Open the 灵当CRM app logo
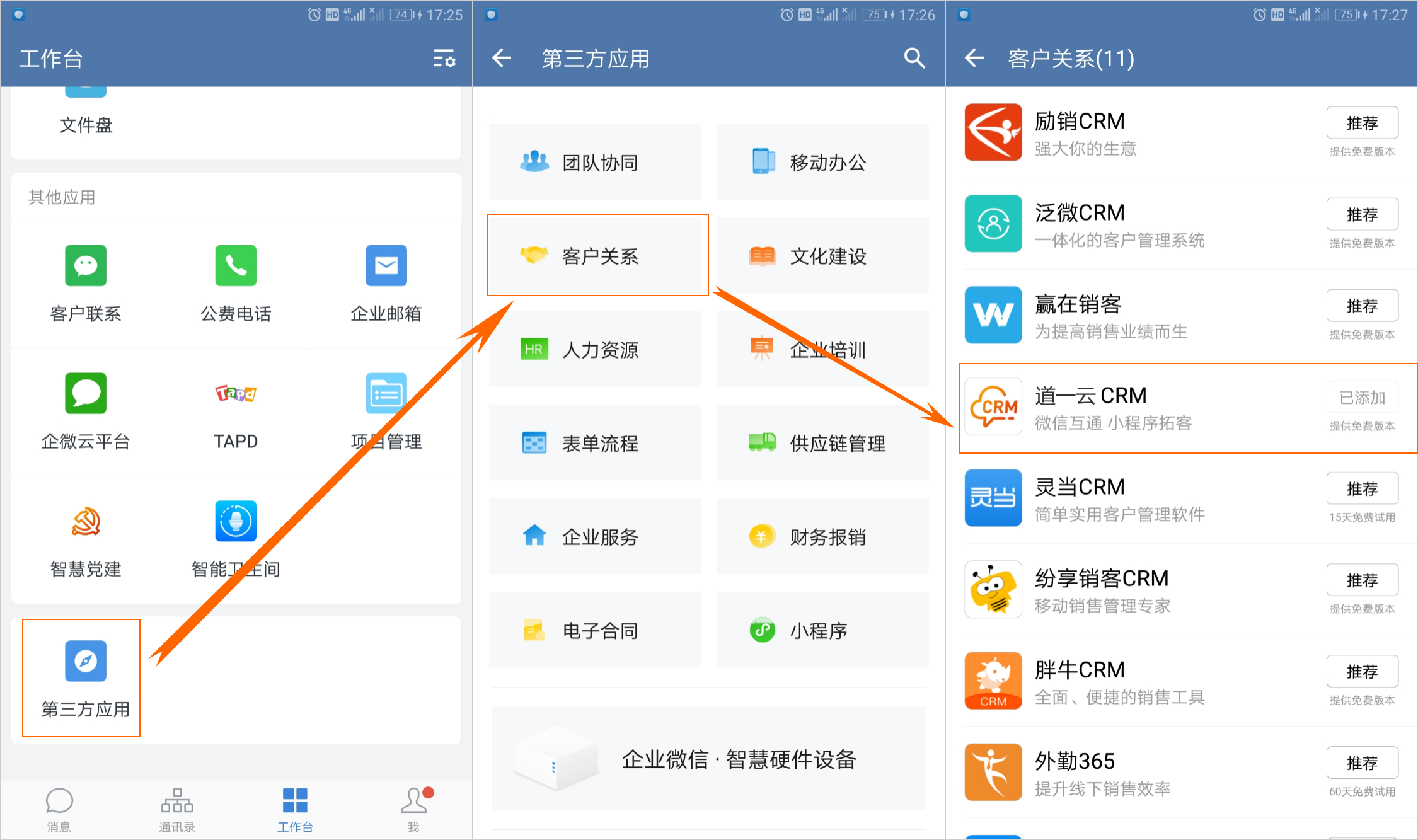 click(x=993, y=498)
